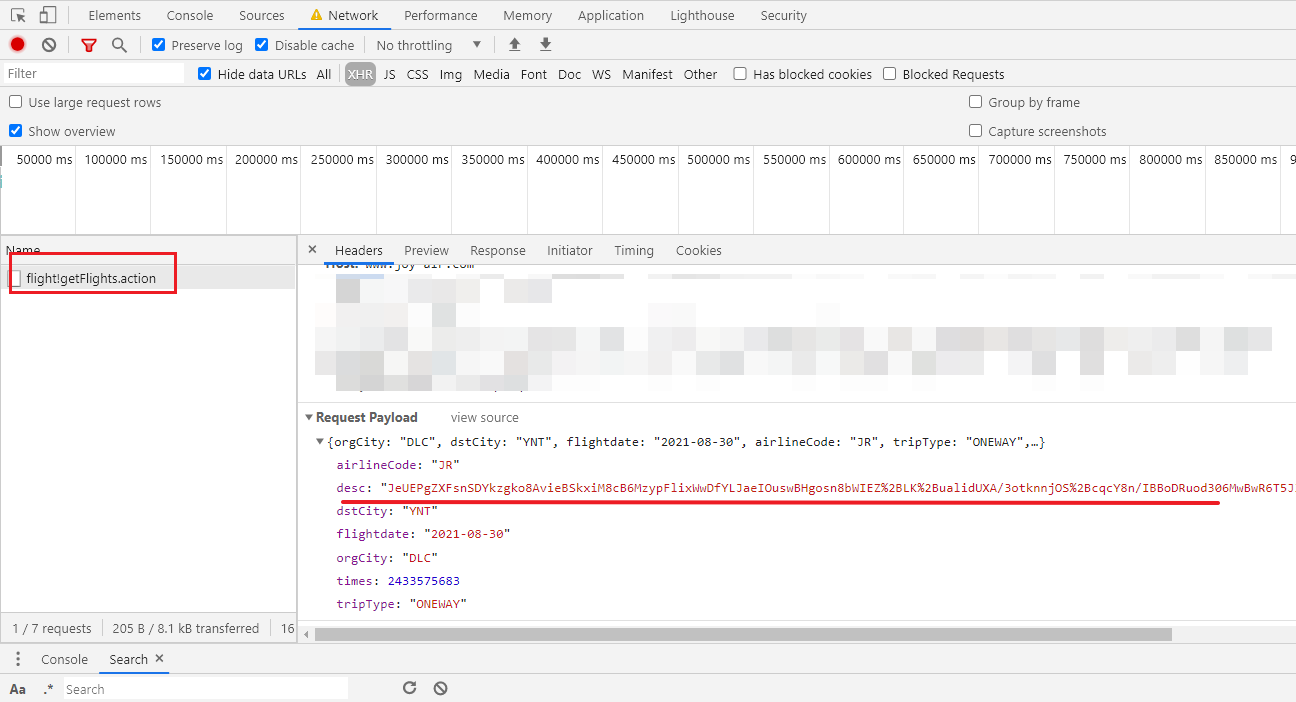Screen dimensions: 1296x702
Task: Open the Memory panel
Action: pyautogui.click(x=528, y=15)
